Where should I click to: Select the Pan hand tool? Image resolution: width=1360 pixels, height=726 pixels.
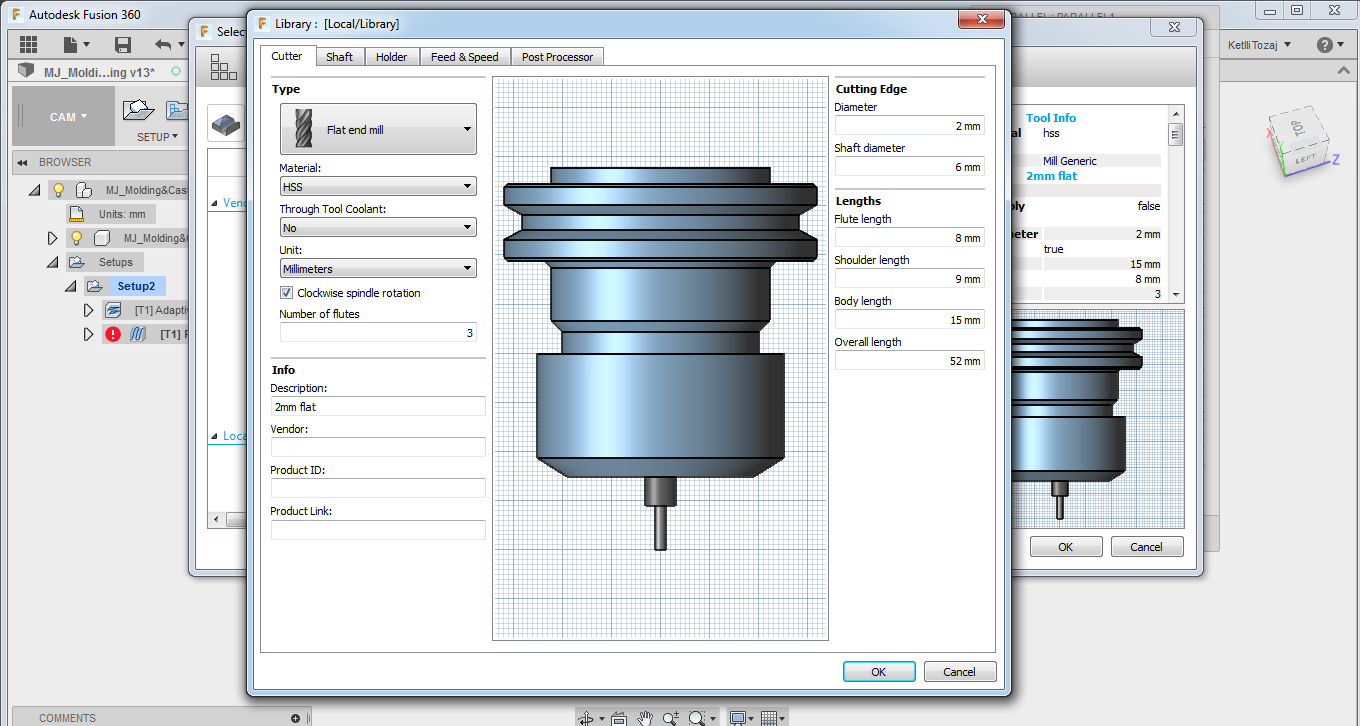pyautogui.click(x=645, y=718)
